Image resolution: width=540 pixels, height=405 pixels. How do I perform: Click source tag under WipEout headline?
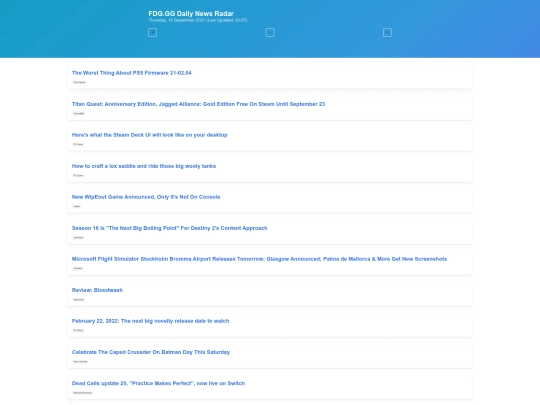point(77,206)
